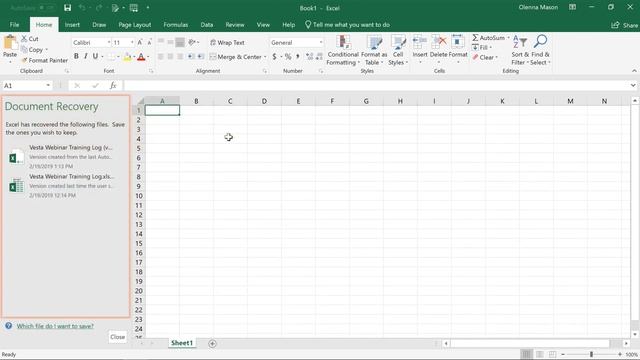Switch to the View tab
This screenshot has width=640, height=360.
(263, 24)
